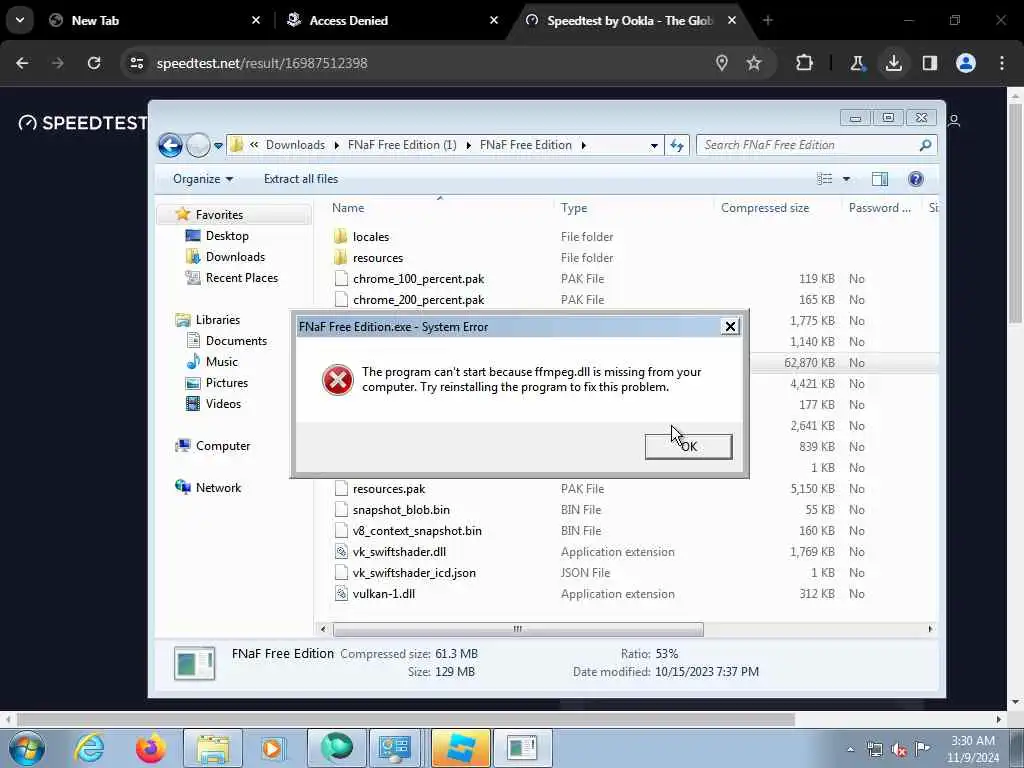
Task: Open the Organize dropdown menu
Action: pos(202,179)
